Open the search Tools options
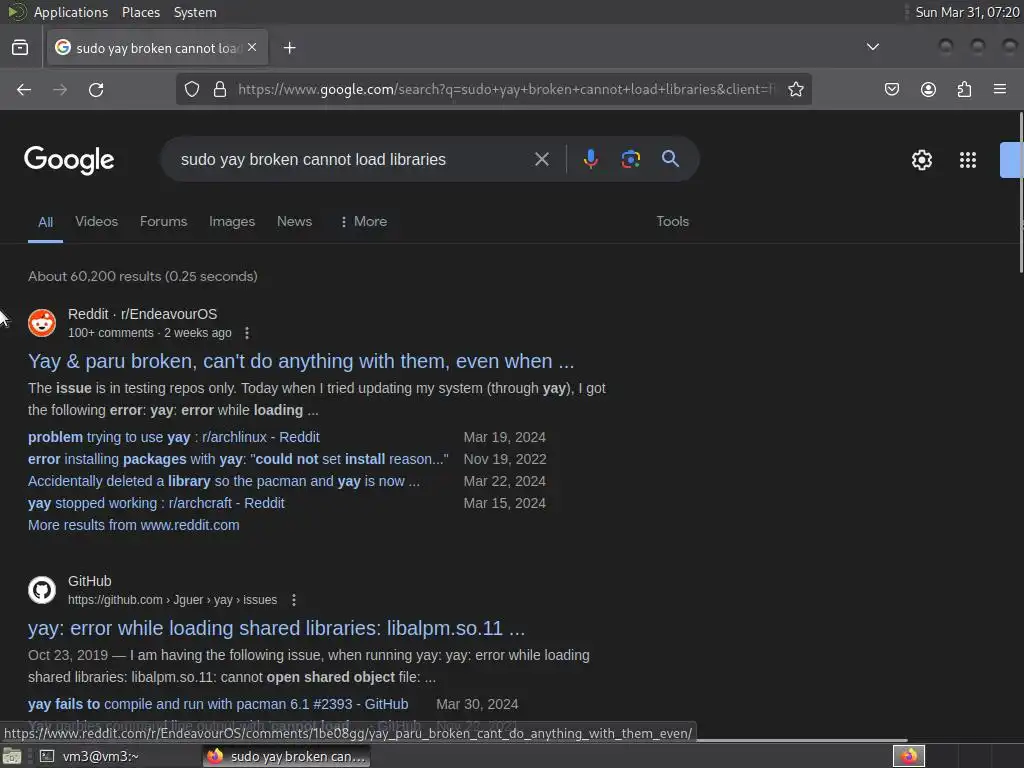This screenshot has width=1024, height=768. tap(673, 221)
